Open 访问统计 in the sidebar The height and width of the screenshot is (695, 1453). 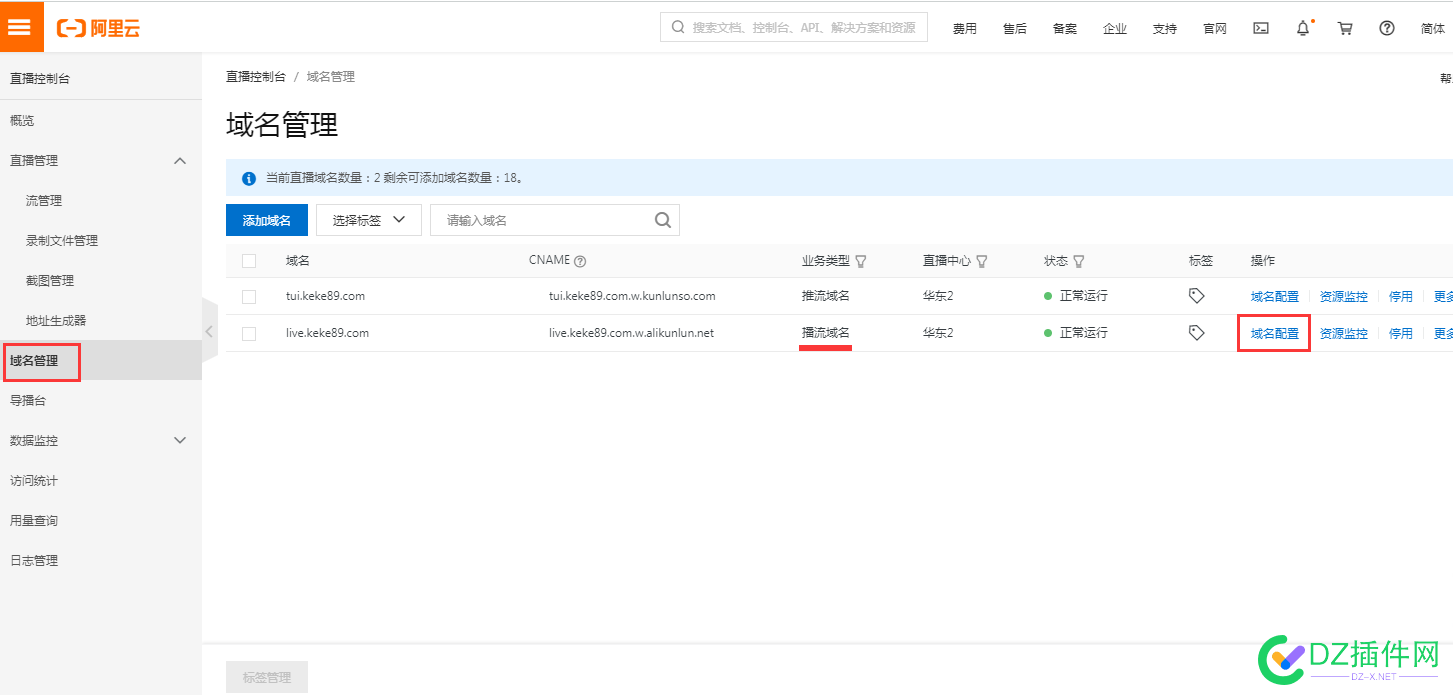pos(34,480)
